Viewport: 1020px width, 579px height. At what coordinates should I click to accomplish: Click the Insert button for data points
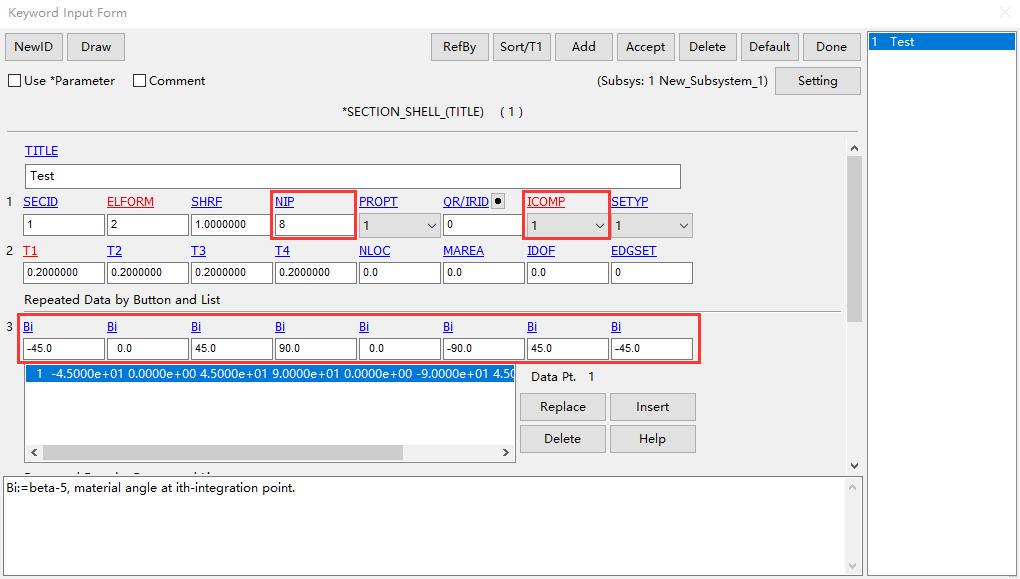tap(652, 407)
